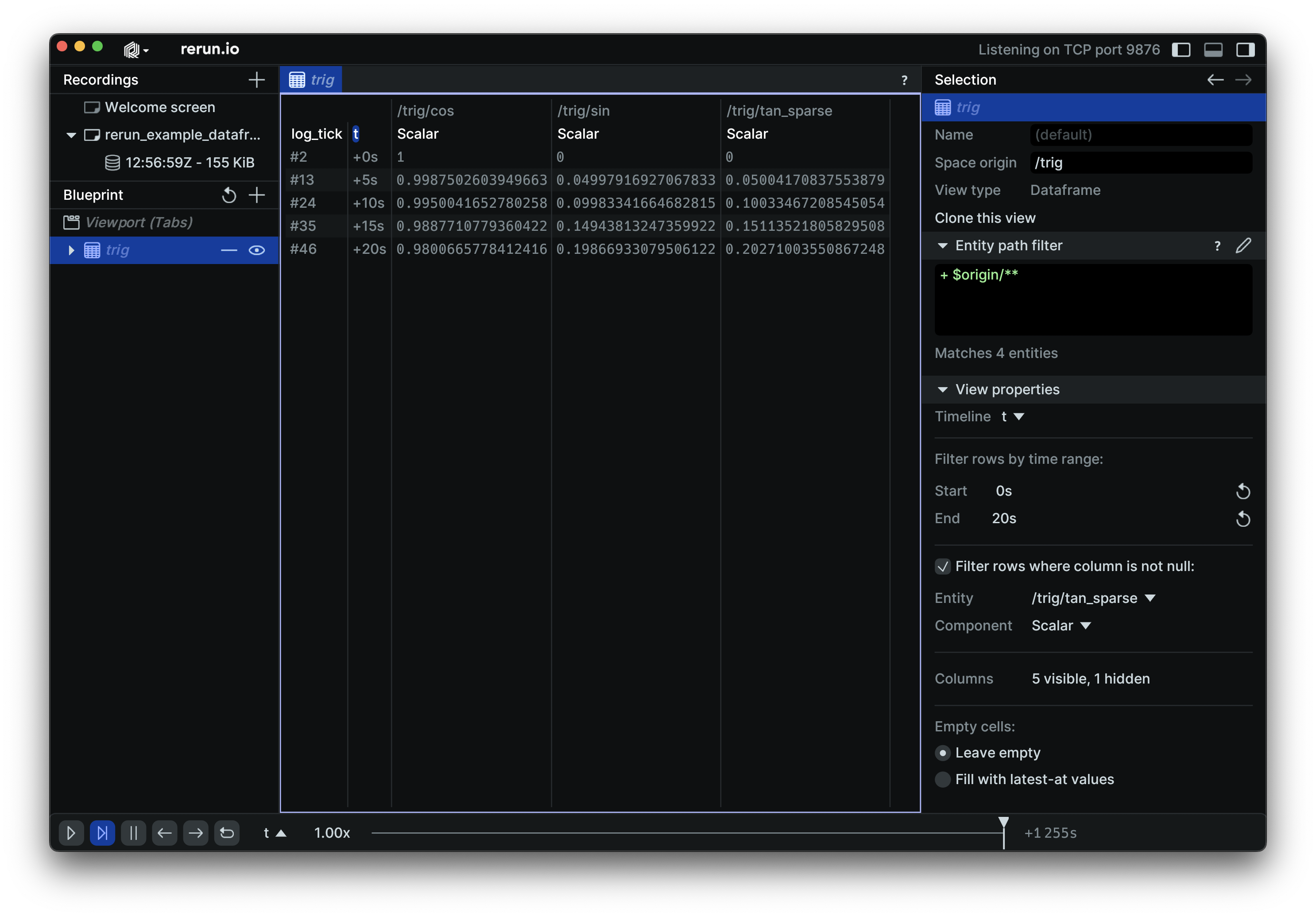Open the Rerun logo menu
This screenshot has width=1316, height=917.
pos(135,50)
